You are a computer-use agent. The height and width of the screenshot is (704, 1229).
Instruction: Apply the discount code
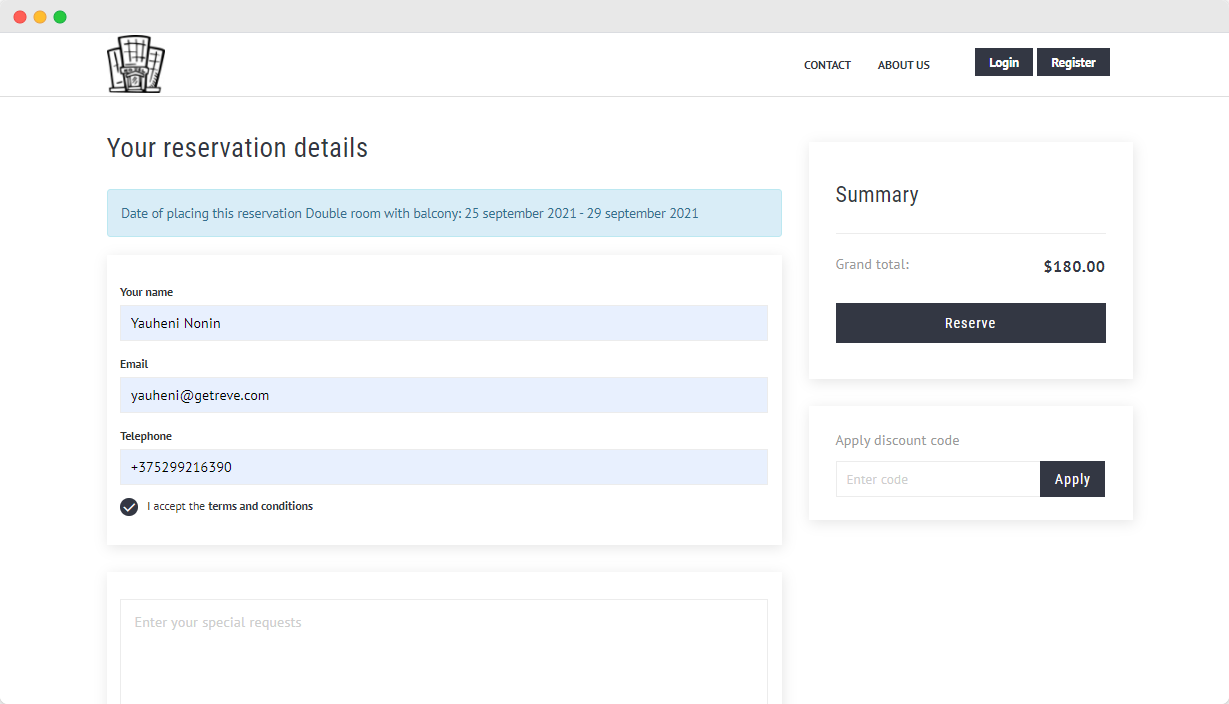pos(1072,479)
